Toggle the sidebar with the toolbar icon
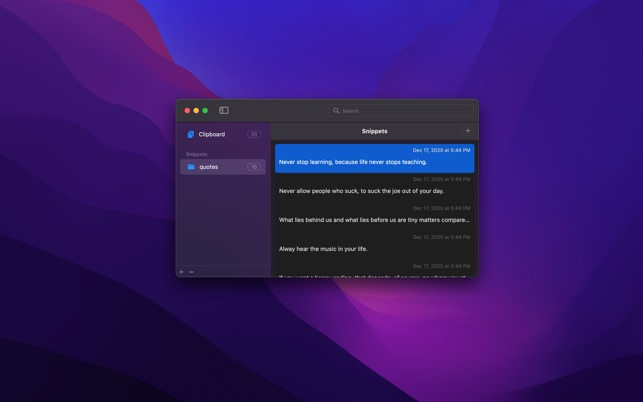This screenshot has width=643, height=402. pos(223,110)
